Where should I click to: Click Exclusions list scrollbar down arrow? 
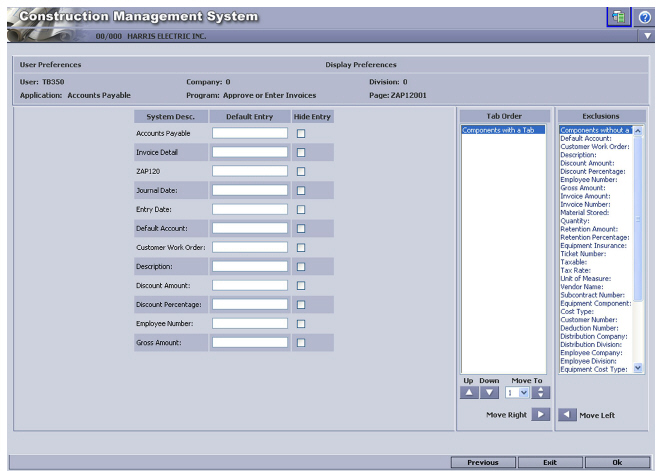pyautogui.click(x=638, y=368)
